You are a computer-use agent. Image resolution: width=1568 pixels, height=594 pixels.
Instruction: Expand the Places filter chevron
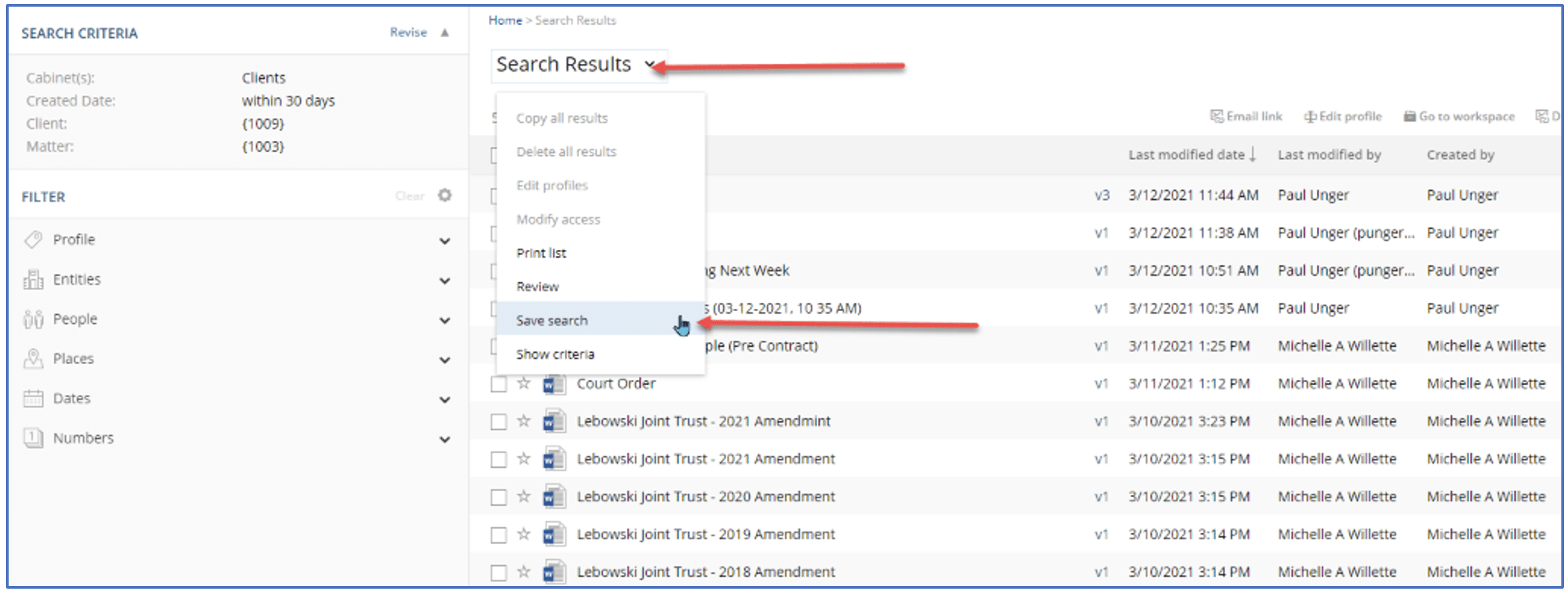(445, 361)
